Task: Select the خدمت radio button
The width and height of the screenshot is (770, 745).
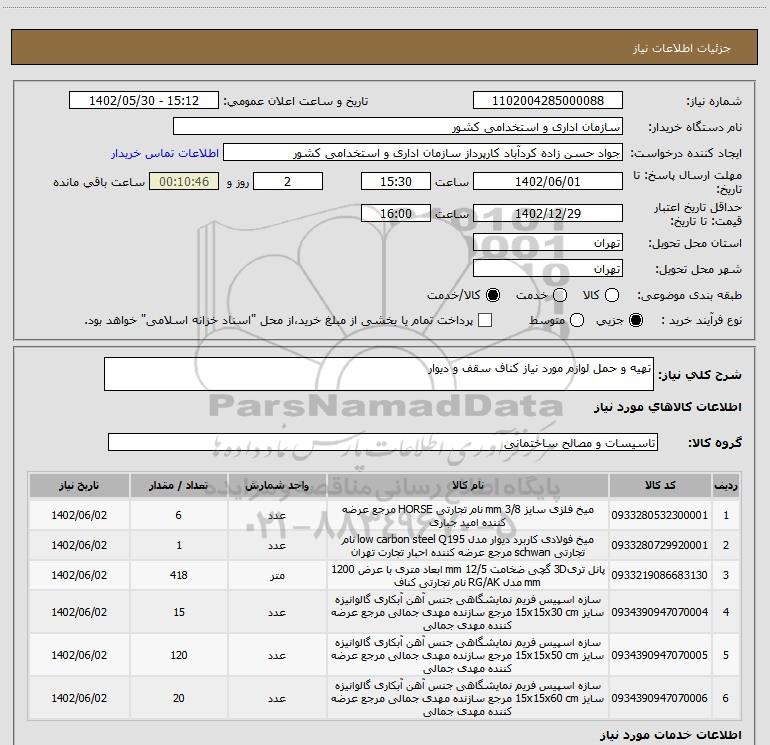Action: (560, 295)
